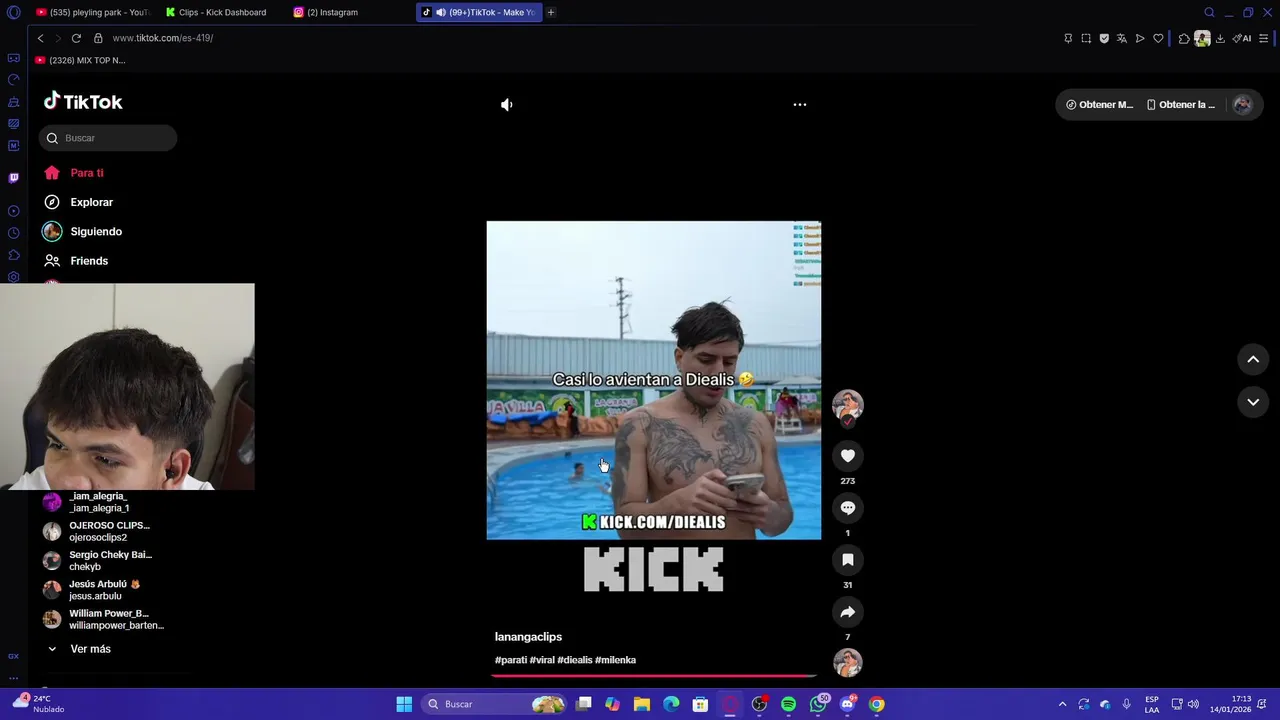Click the Obtener la app button
The image size is (1280, 720).
coord(1181,104)
